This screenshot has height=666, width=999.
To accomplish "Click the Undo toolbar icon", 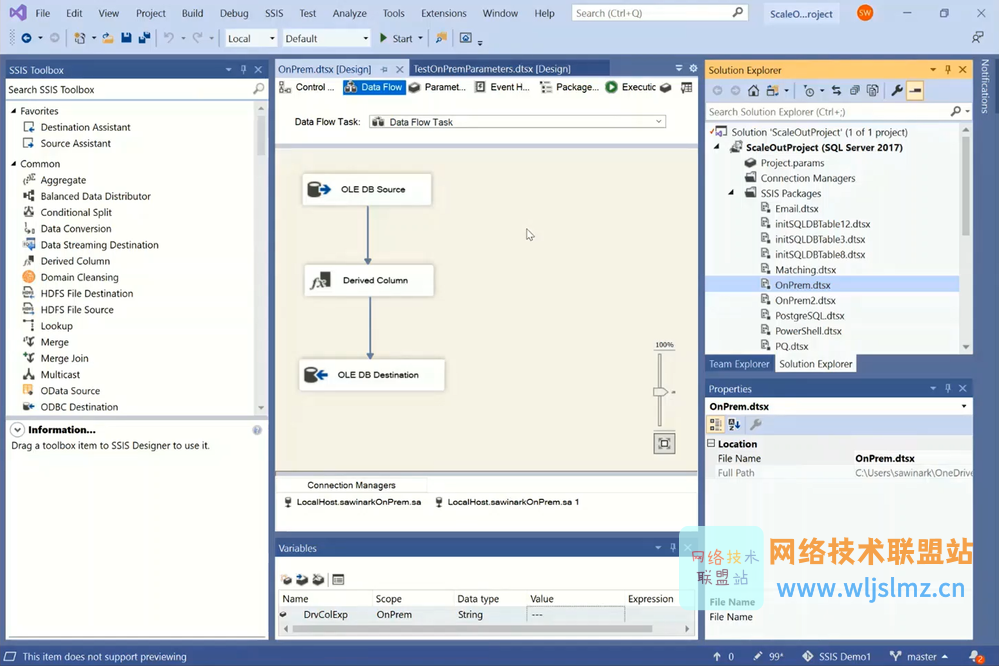I will (168, 38).
